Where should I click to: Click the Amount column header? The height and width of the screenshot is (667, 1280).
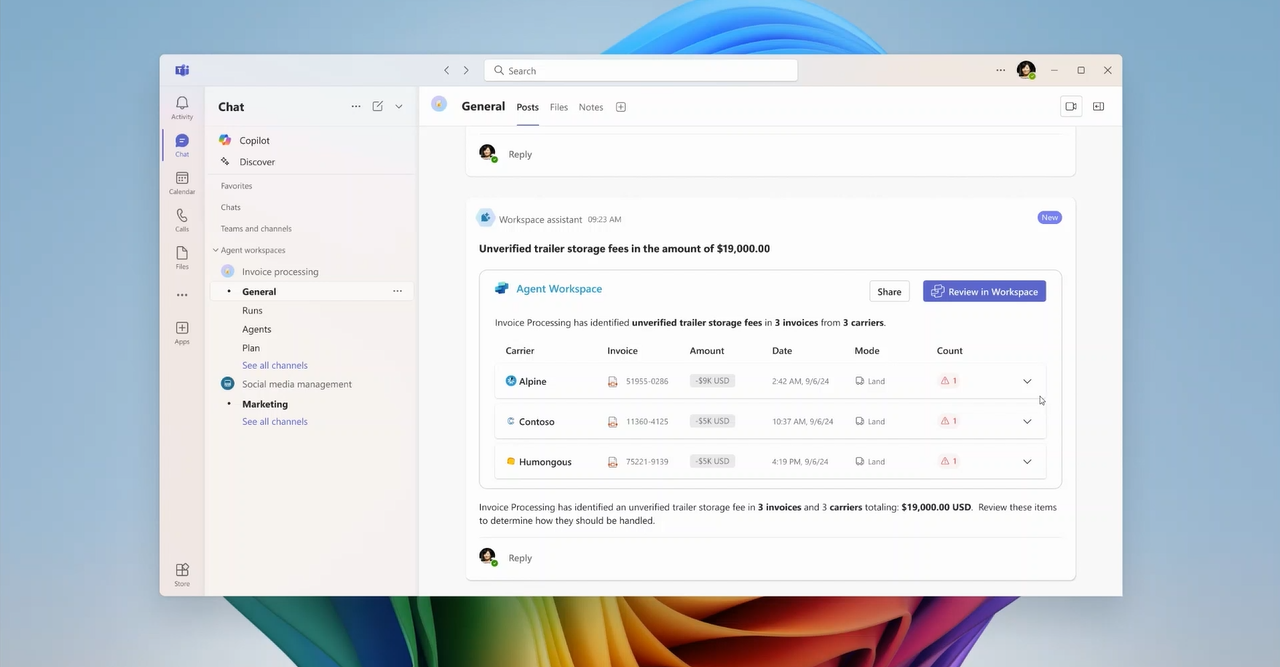click(707, 351)
